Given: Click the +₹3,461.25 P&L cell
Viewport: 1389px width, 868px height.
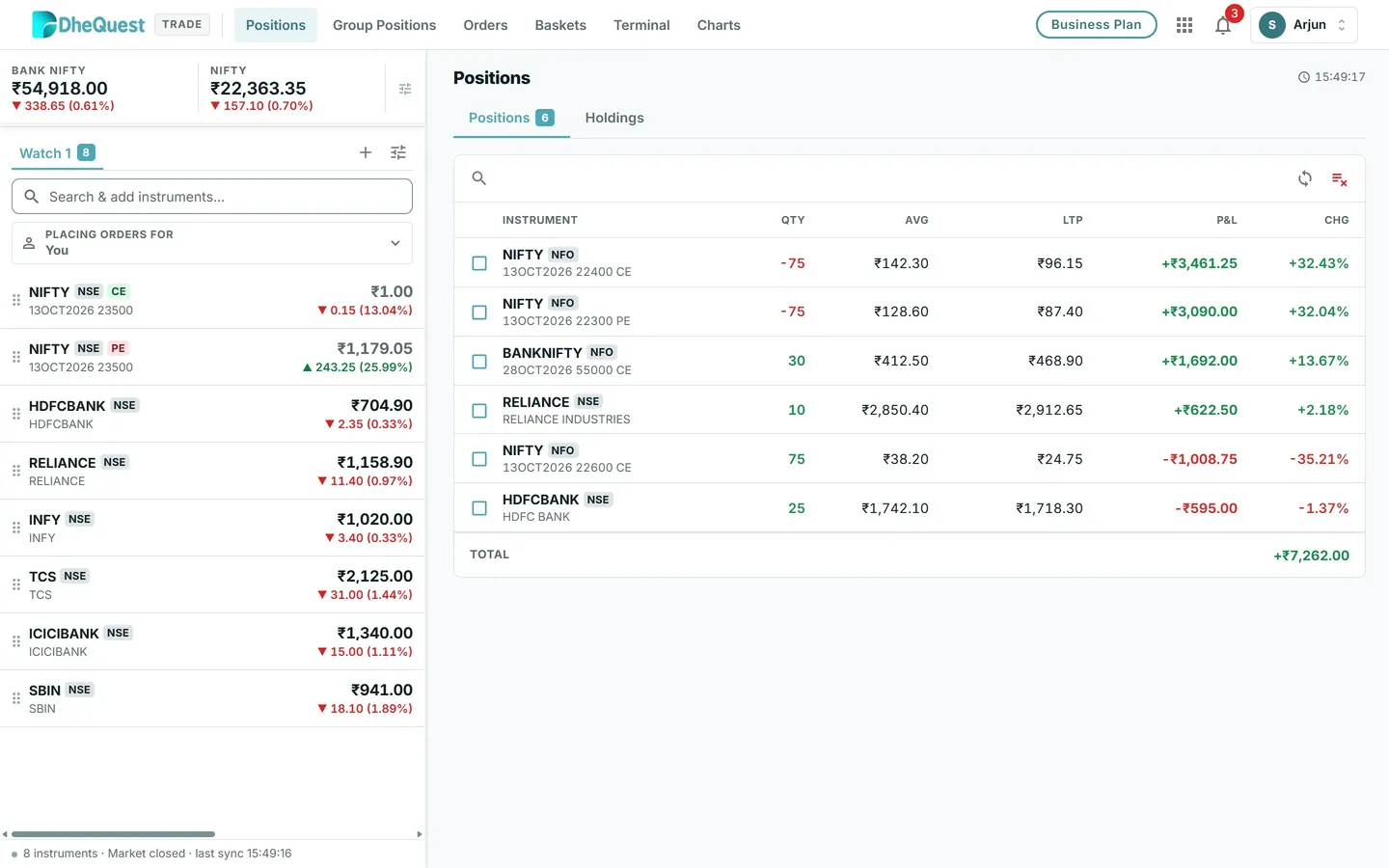Looking at the screenshot, I should pyautogui.click(x=1199, y=263).
